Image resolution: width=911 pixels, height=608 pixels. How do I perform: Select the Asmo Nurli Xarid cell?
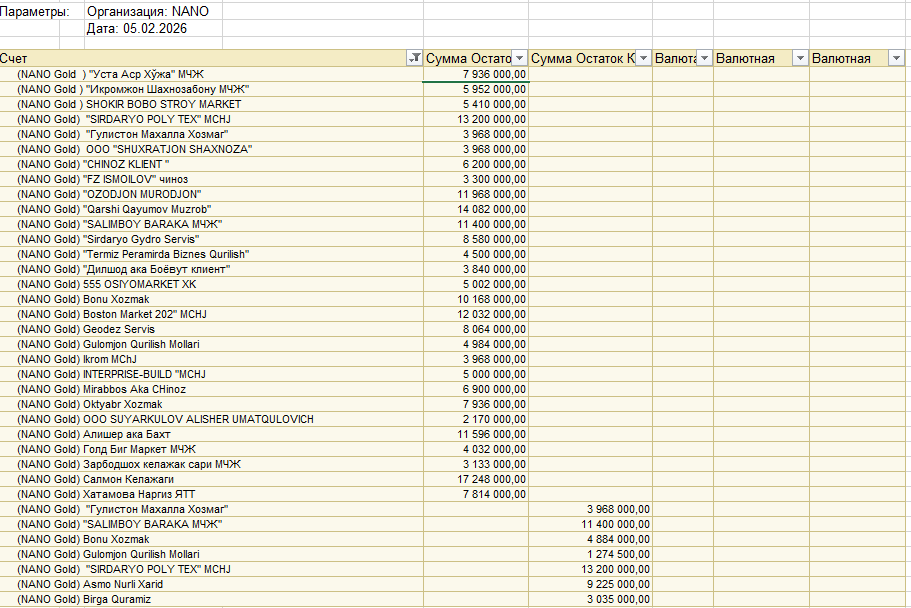click(x=211, y=585)
